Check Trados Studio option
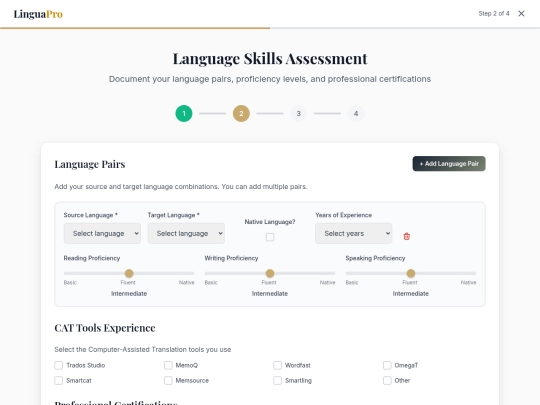The height and width of the screenshot is (405, 540). (59, 365)
